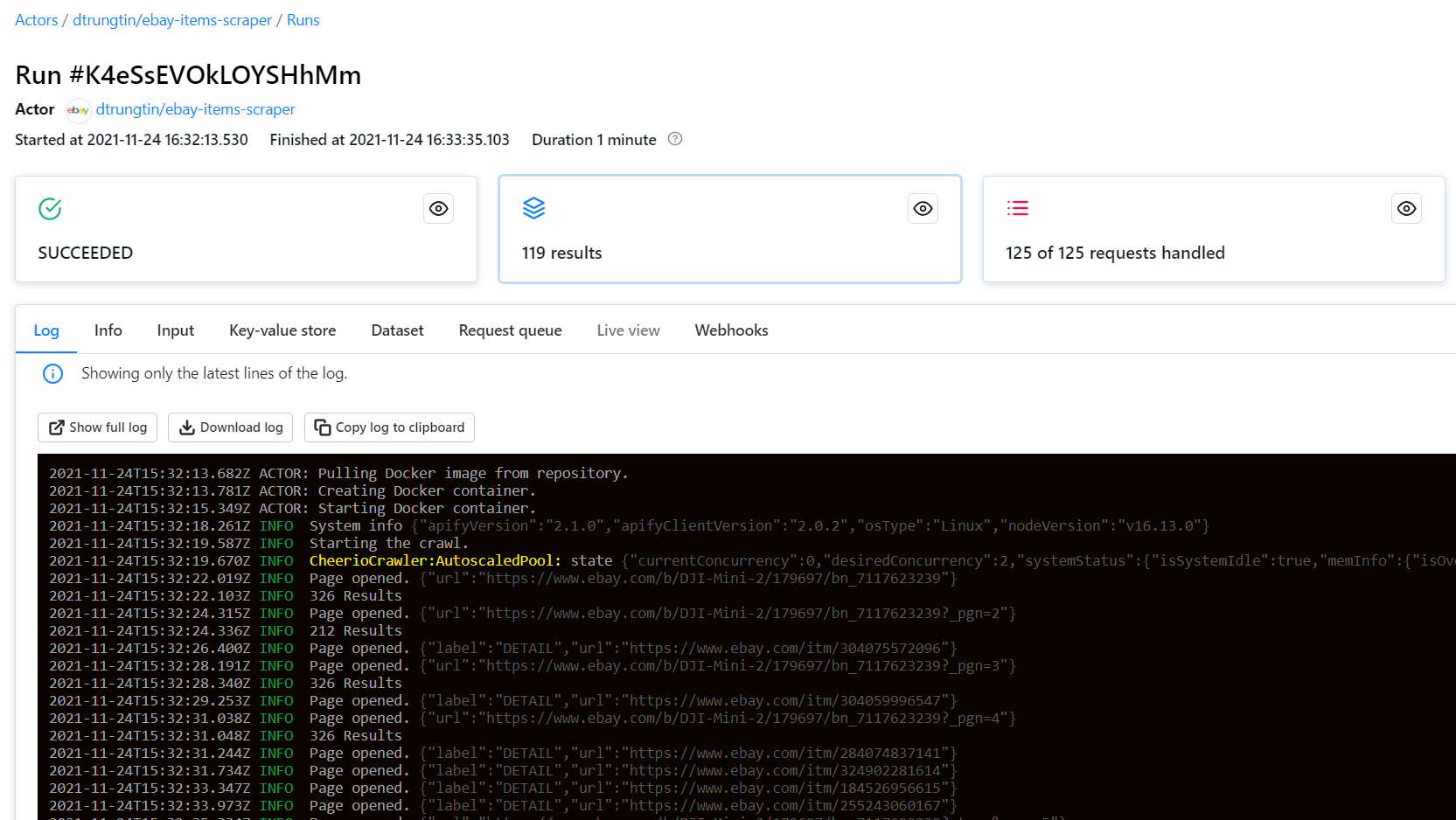Image resolution: width=1456 pixels, height=820 pixels.
Task: Open the Dataset tab
Action: pyautogui.click(x=398, y=330)
